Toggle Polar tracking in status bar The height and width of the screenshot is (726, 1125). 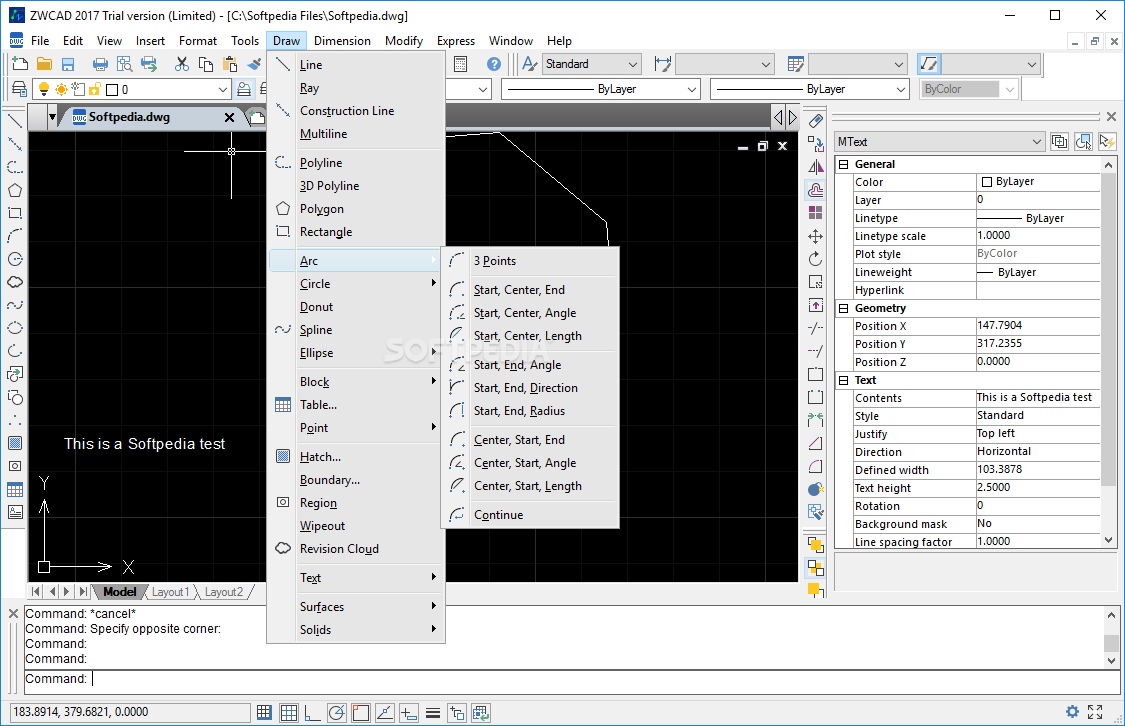tap(336, 712)
